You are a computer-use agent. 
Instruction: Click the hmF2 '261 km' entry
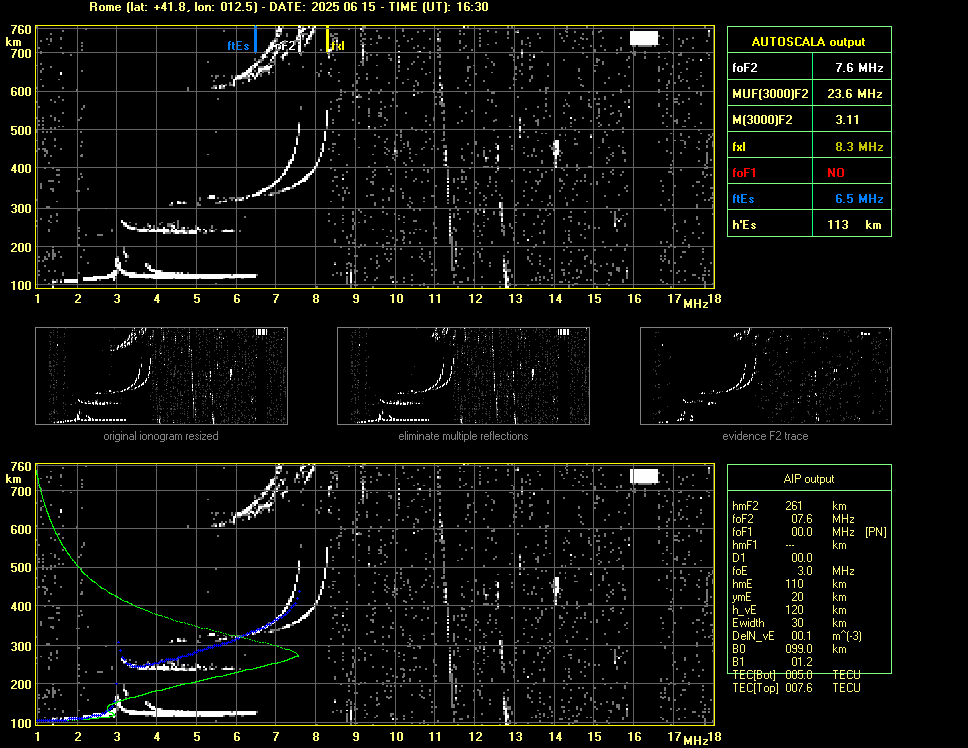pos(789,505)
